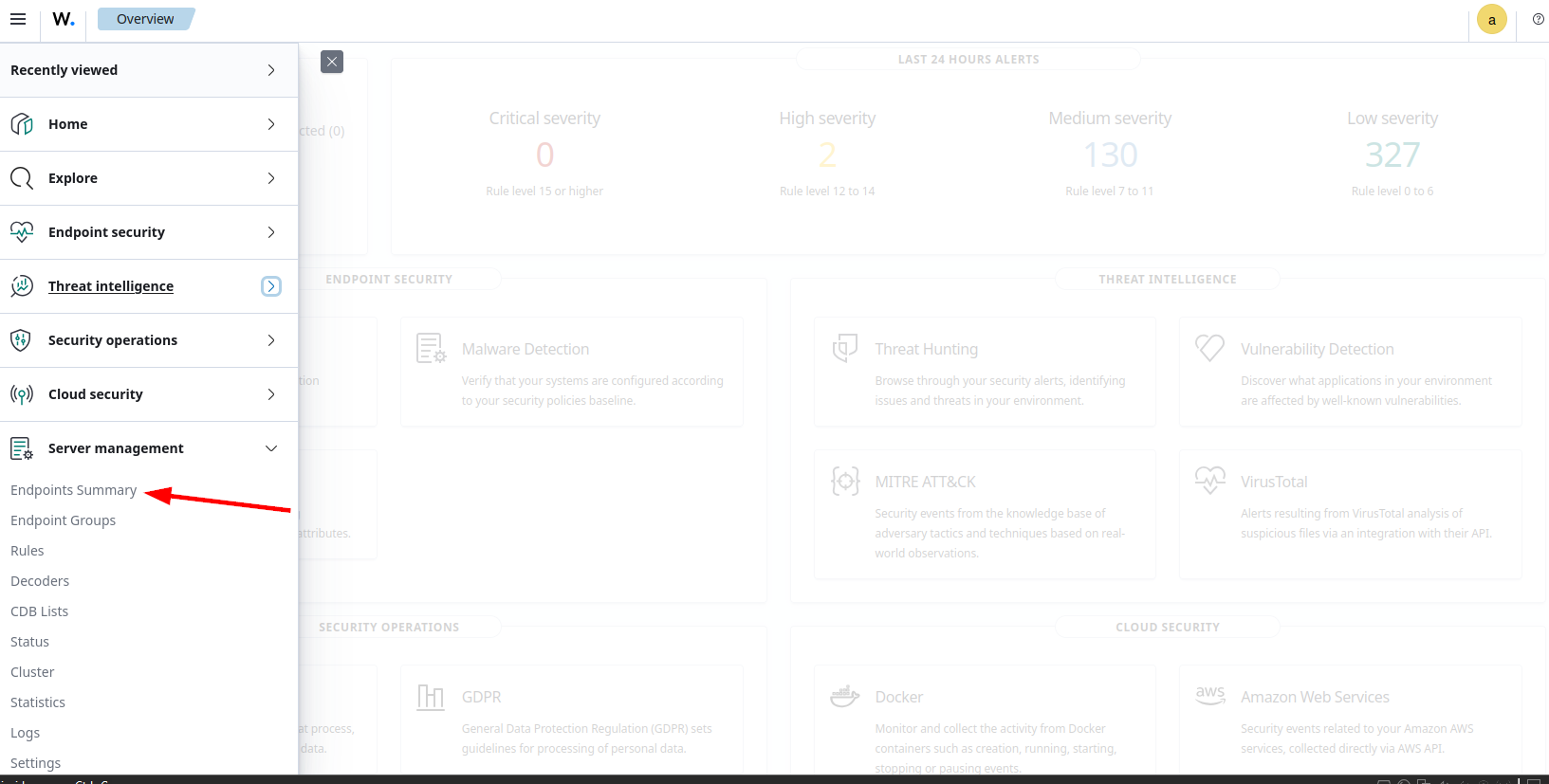Click the Wazuh logo icon
This screenshot has height=784, width=1549.
pyautogui.click(x=64, y=19)
